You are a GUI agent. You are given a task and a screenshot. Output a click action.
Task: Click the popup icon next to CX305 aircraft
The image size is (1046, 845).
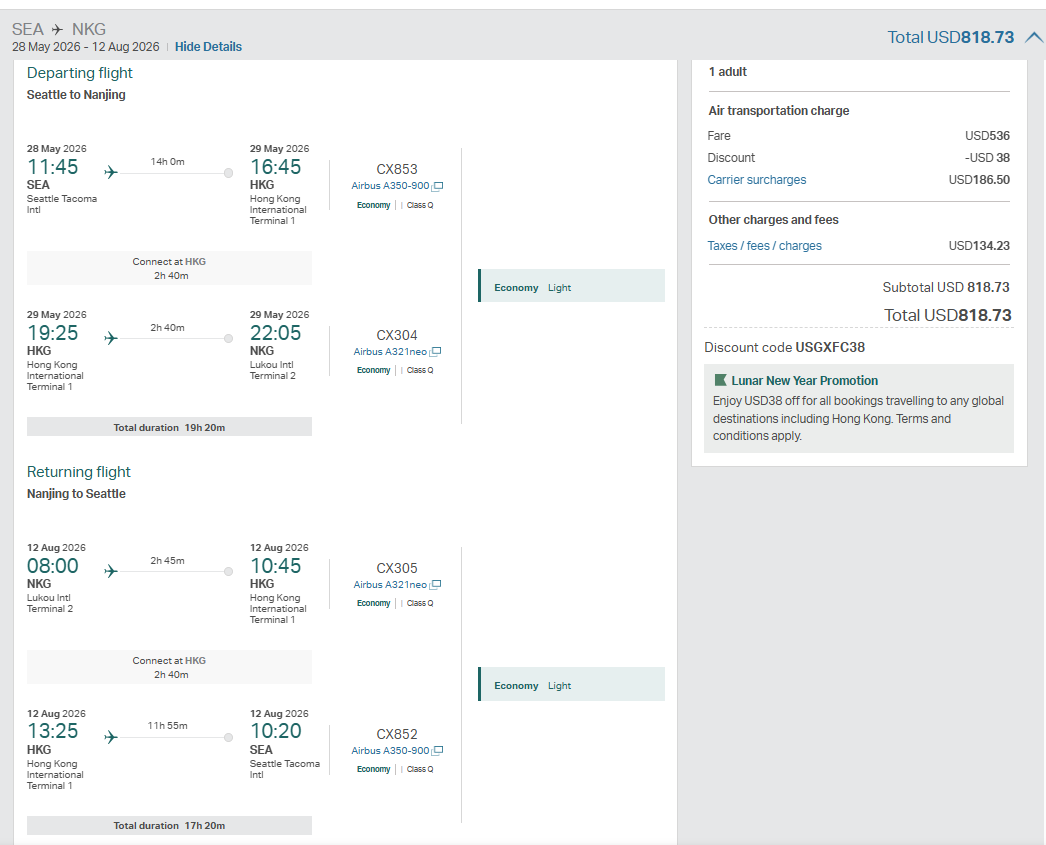[x=435, y=585]
